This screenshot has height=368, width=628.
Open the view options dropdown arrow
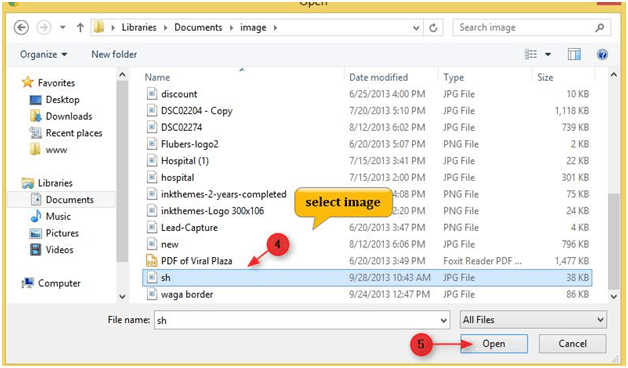pos(548,54)
